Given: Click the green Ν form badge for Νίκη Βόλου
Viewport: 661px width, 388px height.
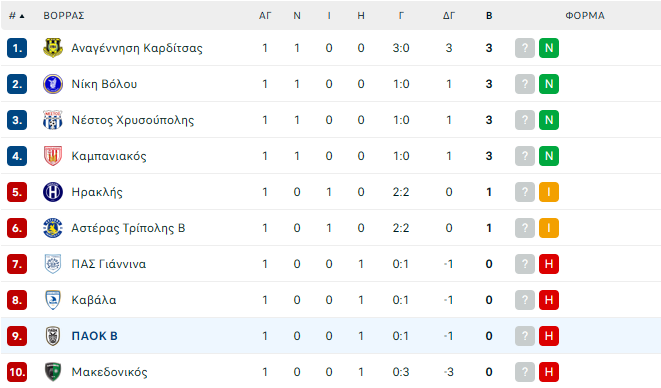Looking at the screenshot, I should pos(549,84).
